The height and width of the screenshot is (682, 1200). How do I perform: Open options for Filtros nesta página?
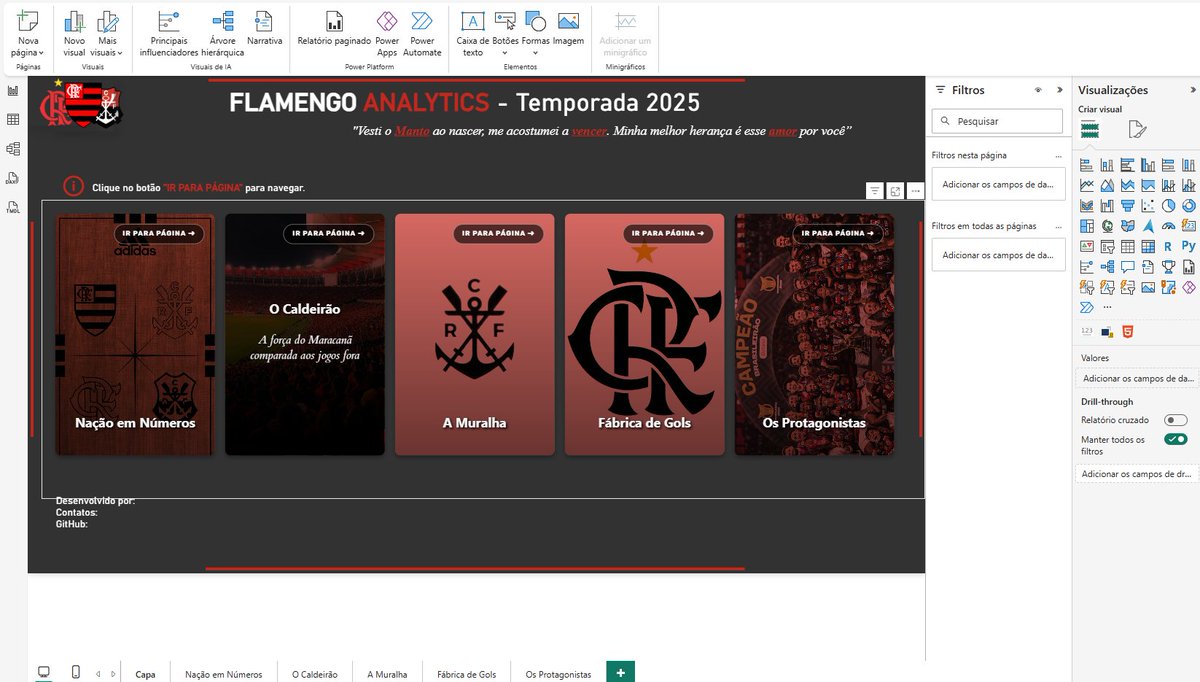point(1059,156)
